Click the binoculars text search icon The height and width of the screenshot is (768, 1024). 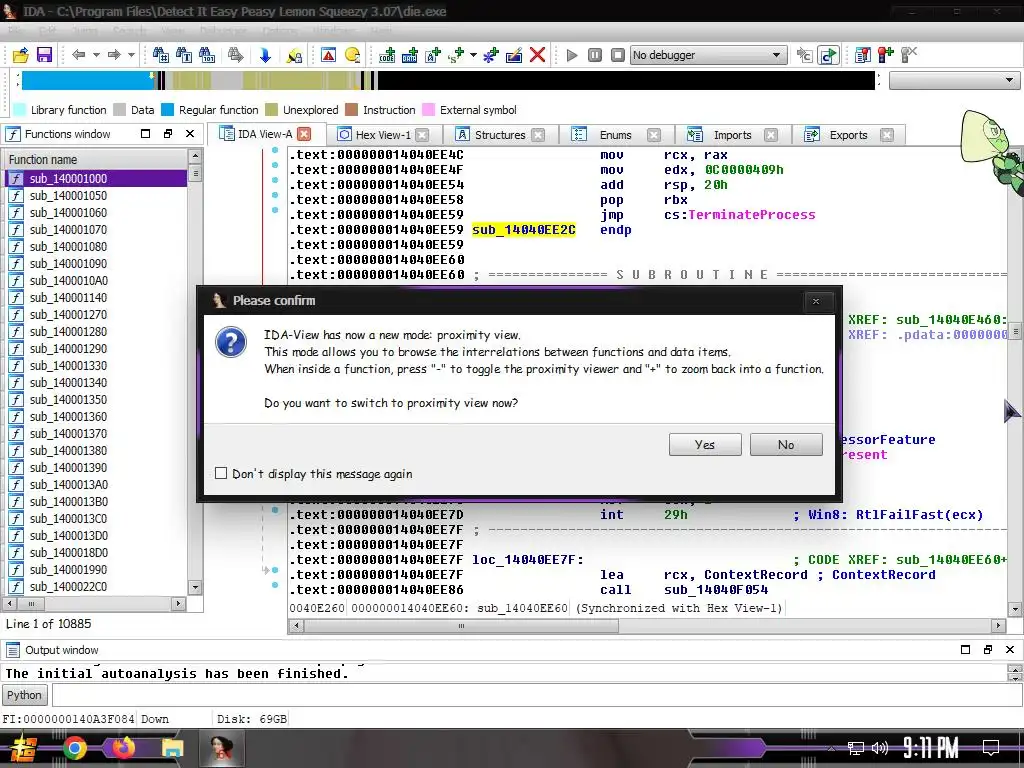(x=184, y=55)
